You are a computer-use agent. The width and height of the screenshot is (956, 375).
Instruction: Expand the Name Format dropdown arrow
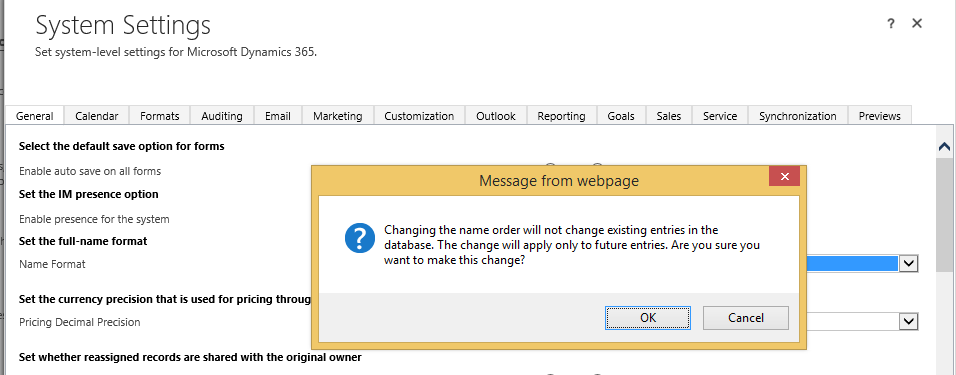(909, 263)
